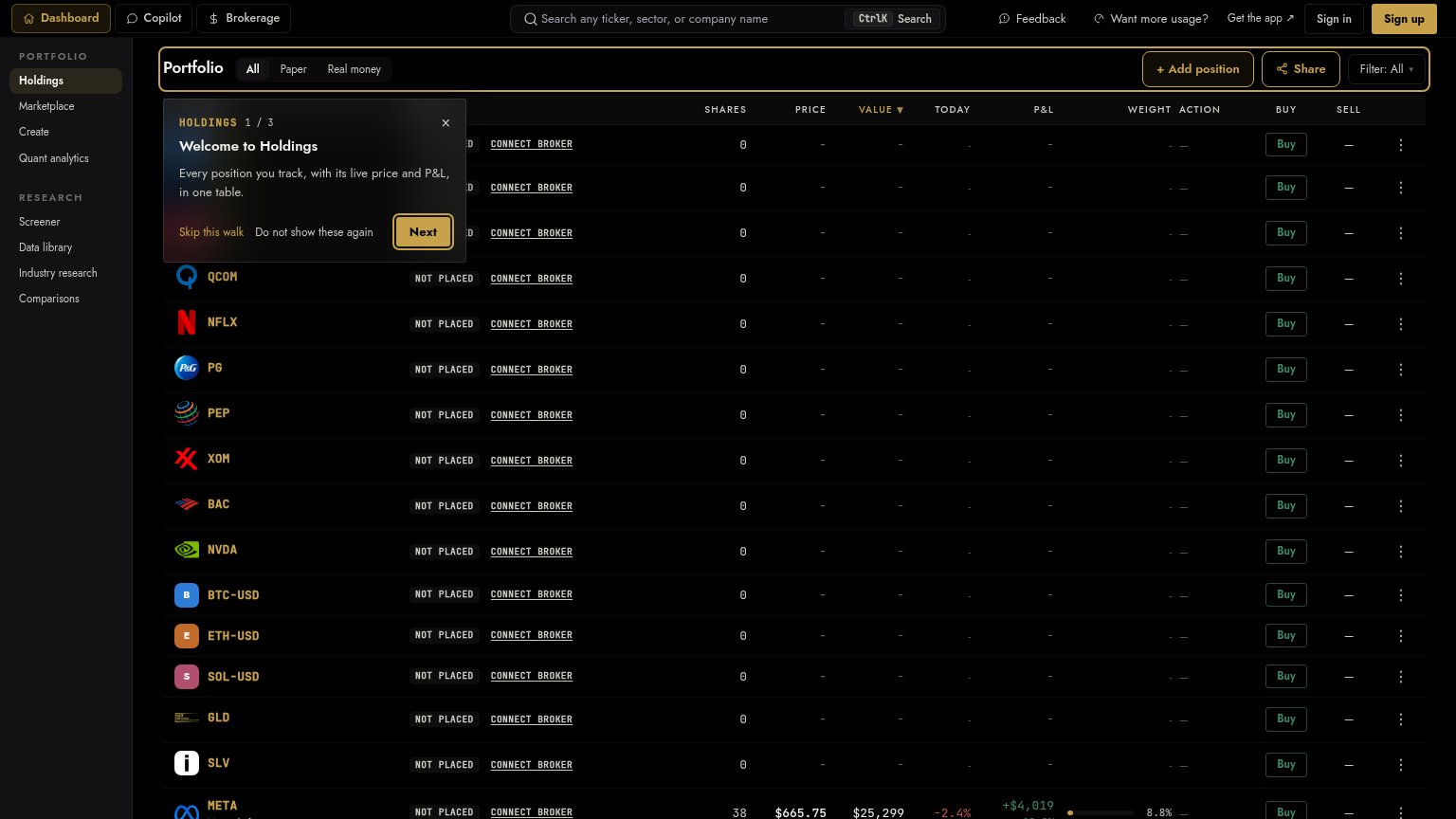1456x819 pixels.
Task: Select the All portfolio tab
Action: [253, 69]
